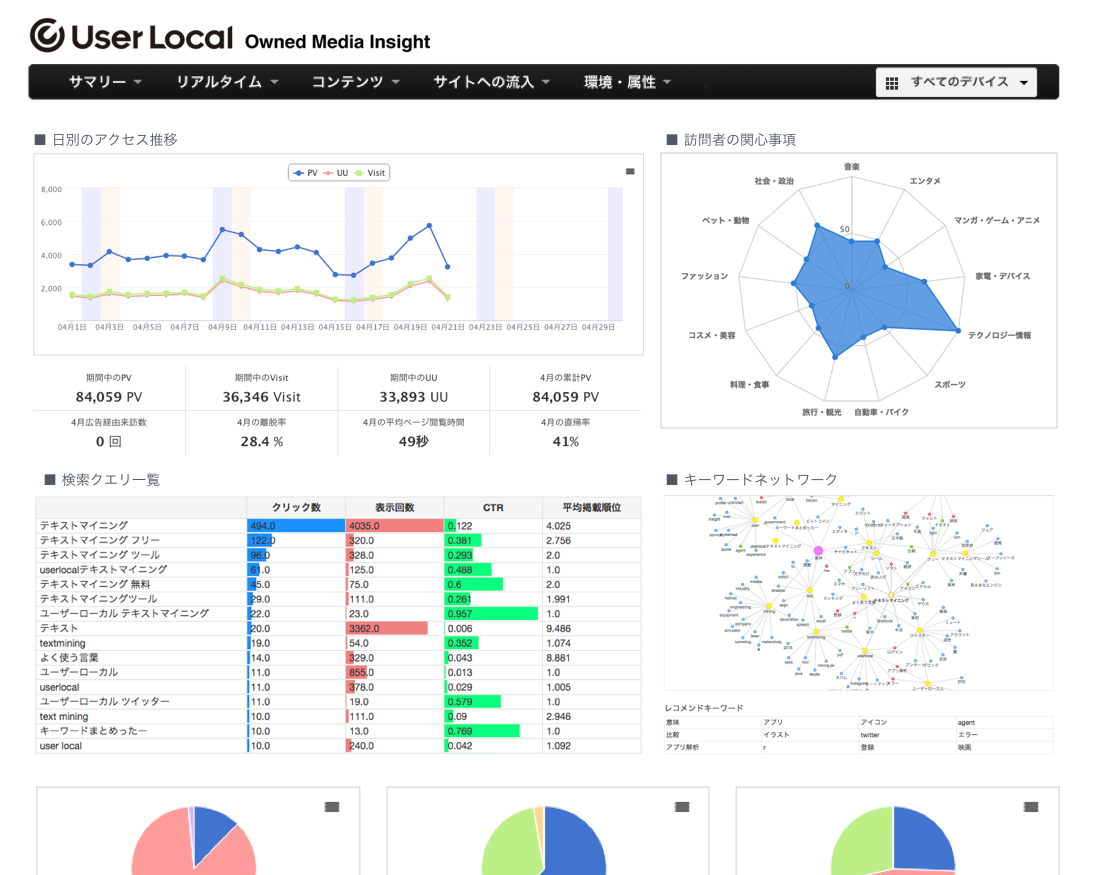1095x875 pixels.
Task: Sort table by クリック数 column header
Action: (296, 508)
